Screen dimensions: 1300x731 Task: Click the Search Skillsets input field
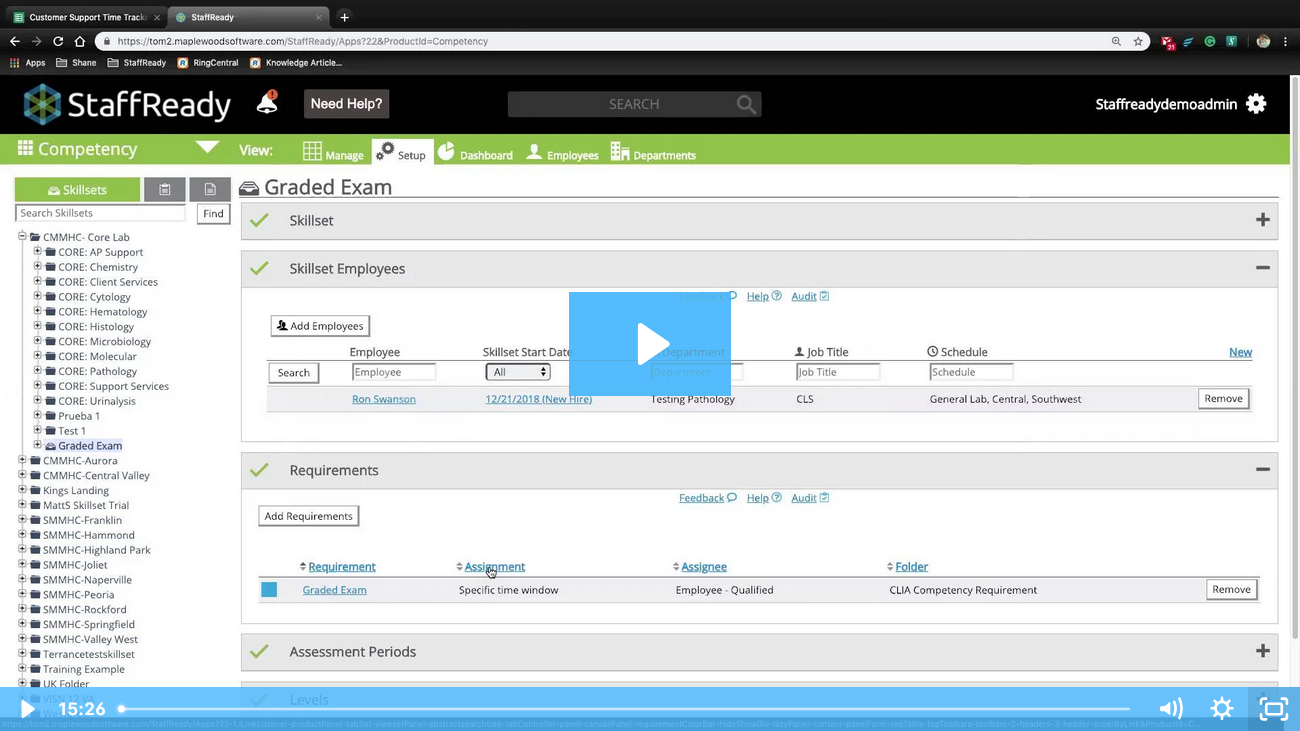coord(100,213)
